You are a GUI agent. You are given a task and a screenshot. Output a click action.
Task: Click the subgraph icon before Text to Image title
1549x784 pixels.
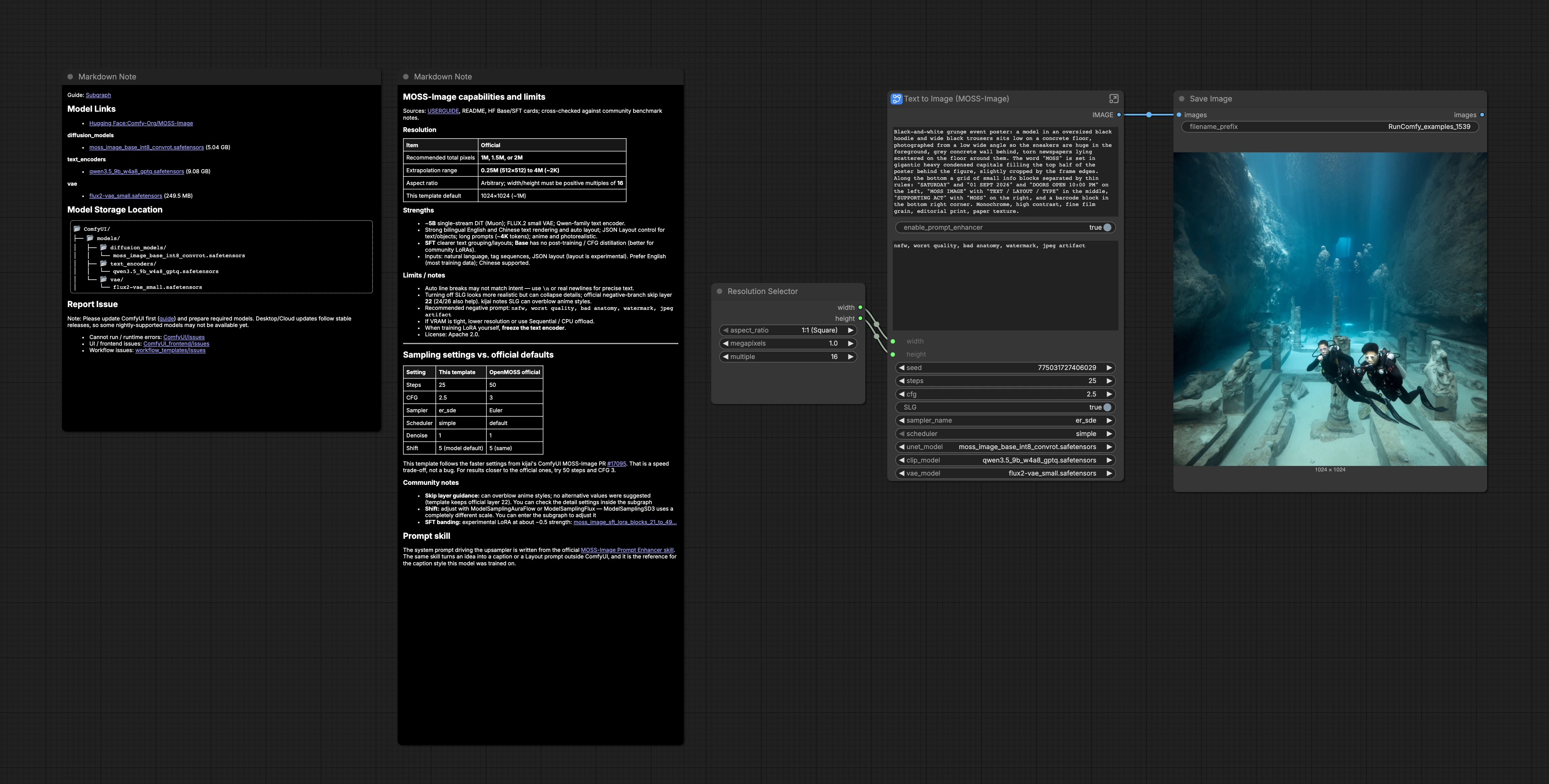click(x=896, y=99)
